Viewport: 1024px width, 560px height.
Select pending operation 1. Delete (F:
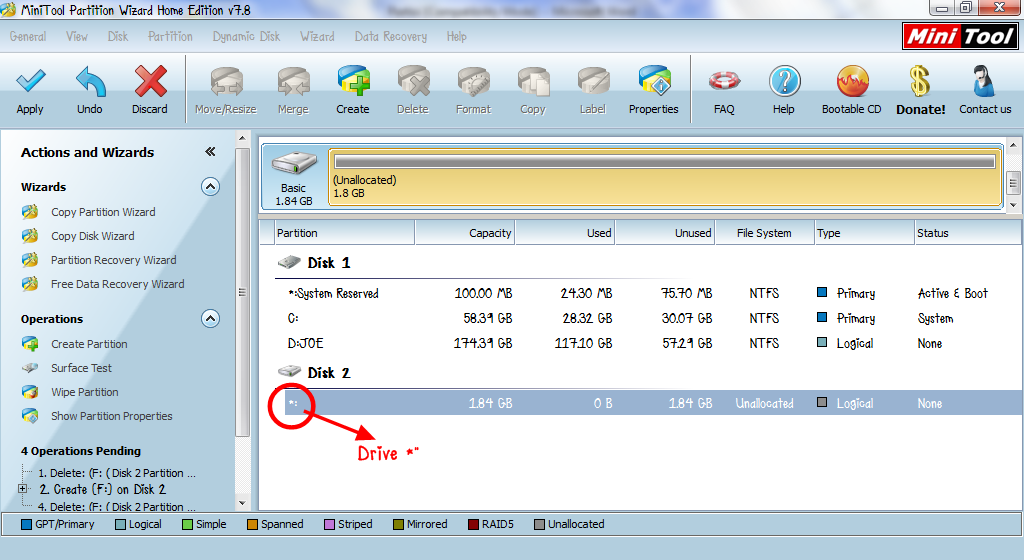[x=117, y=473]
